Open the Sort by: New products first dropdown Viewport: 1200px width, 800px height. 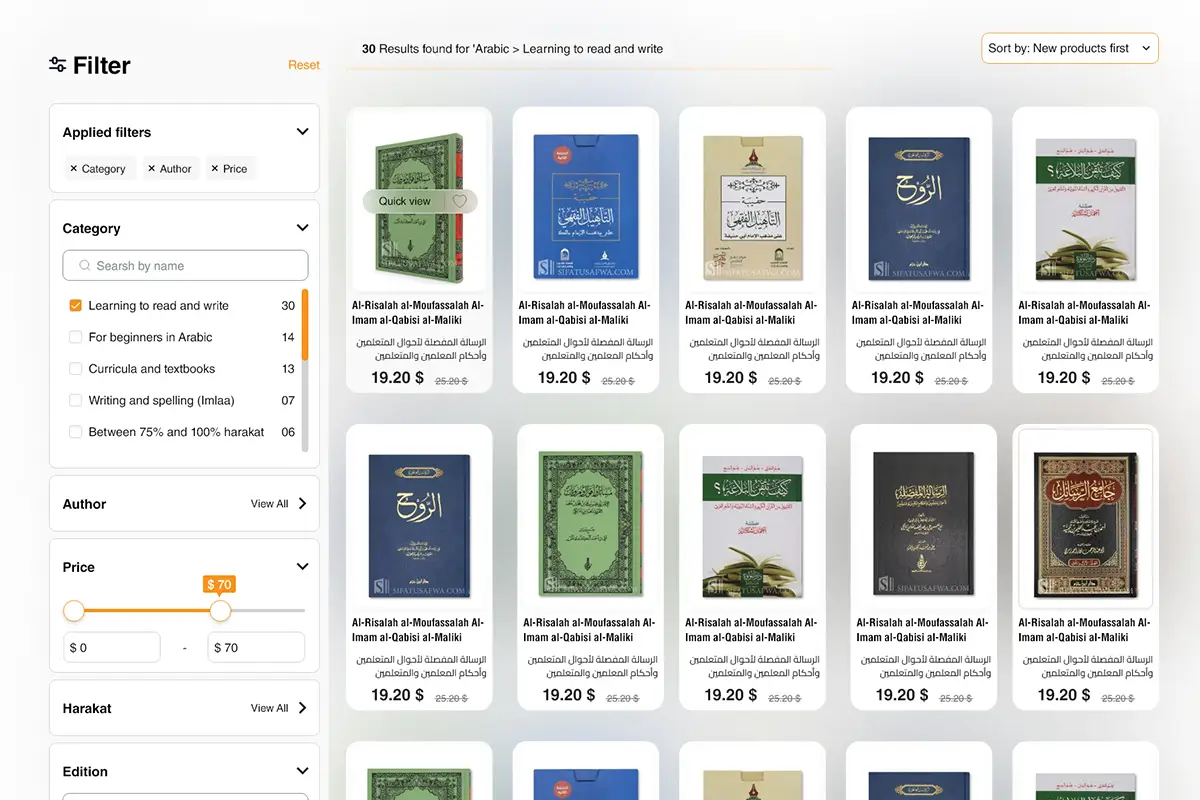pos(1070,48)
